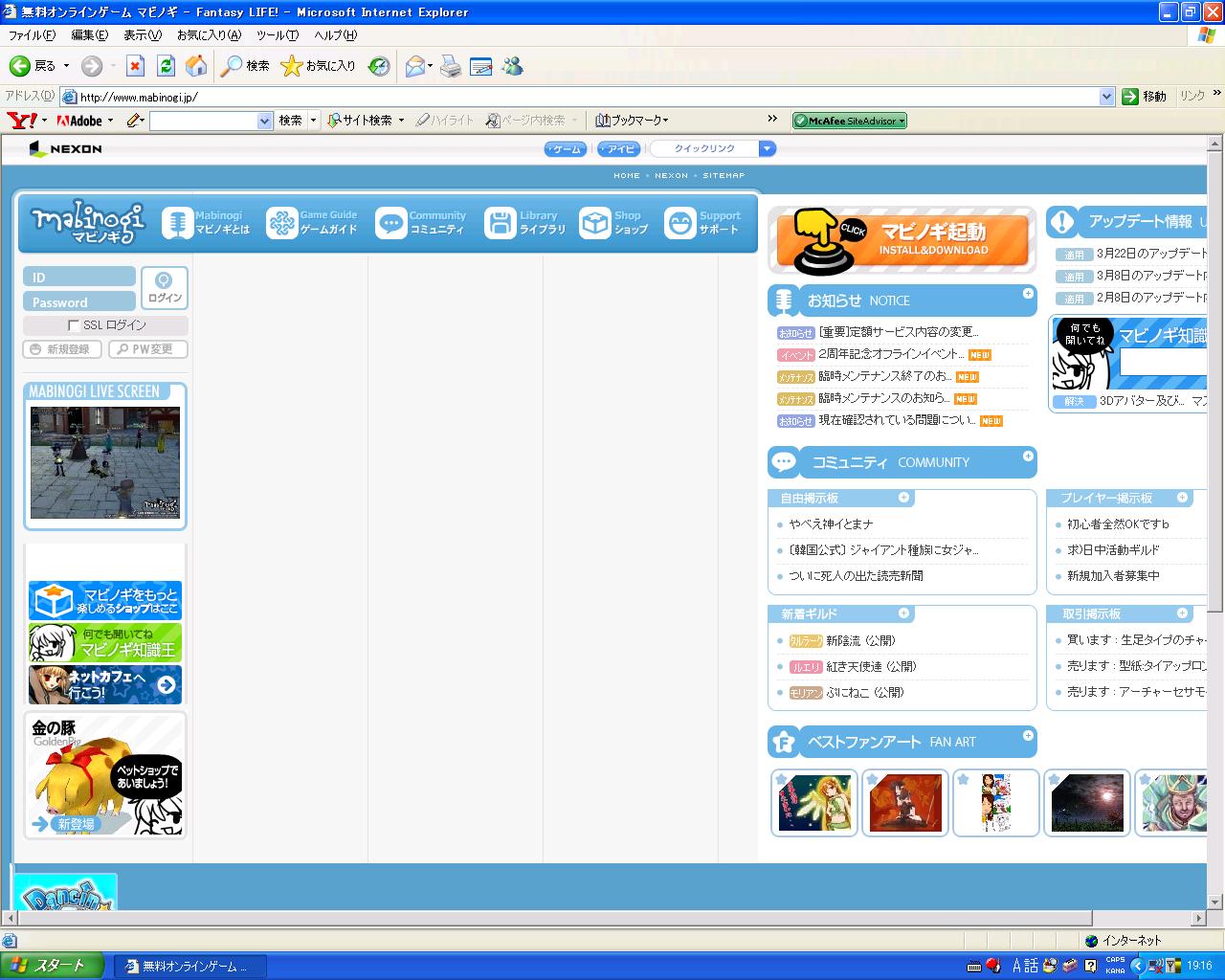This screenshot has height=980, width=1225.
Task: Click the マビノギ起動 INSTALL&DOWNLOAD button
Action: 902,239
